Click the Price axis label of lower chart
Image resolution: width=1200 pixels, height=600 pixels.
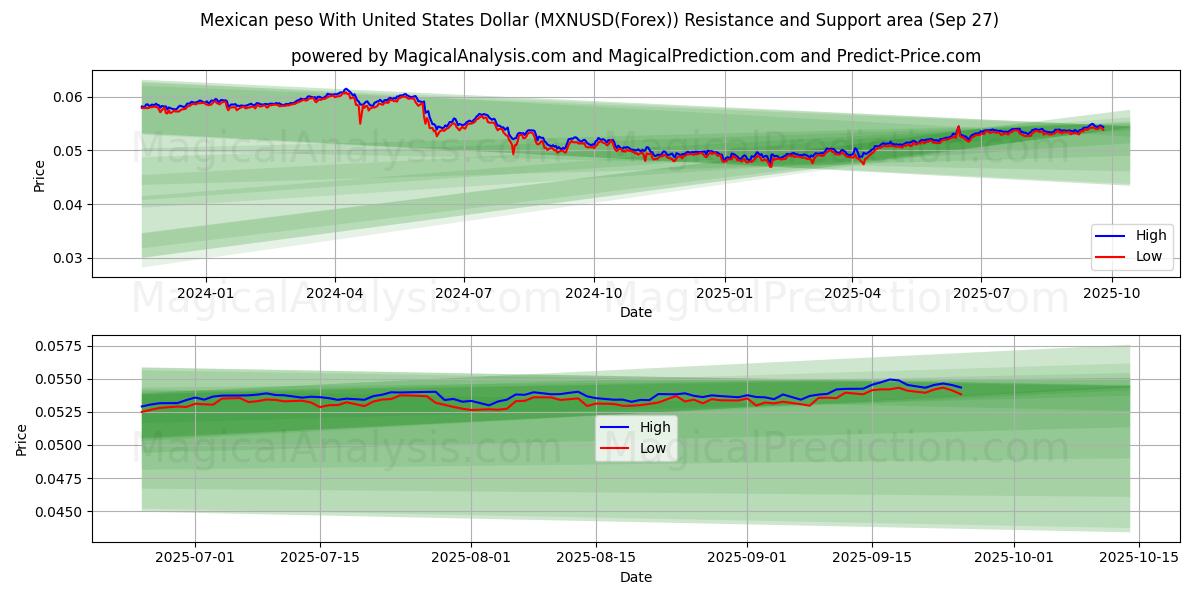click(22, 439)
